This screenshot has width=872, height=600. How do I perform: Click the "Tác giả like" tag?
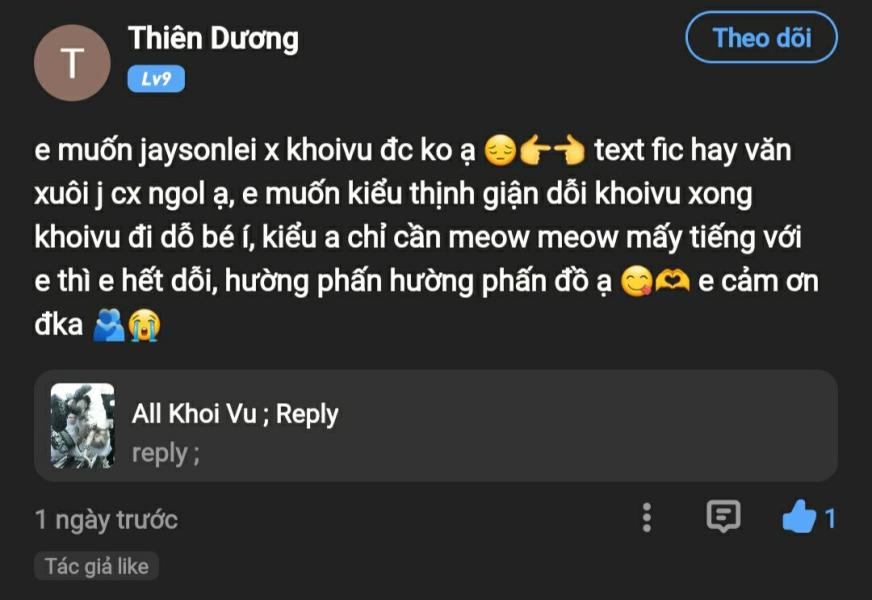[x=97, y=566]
